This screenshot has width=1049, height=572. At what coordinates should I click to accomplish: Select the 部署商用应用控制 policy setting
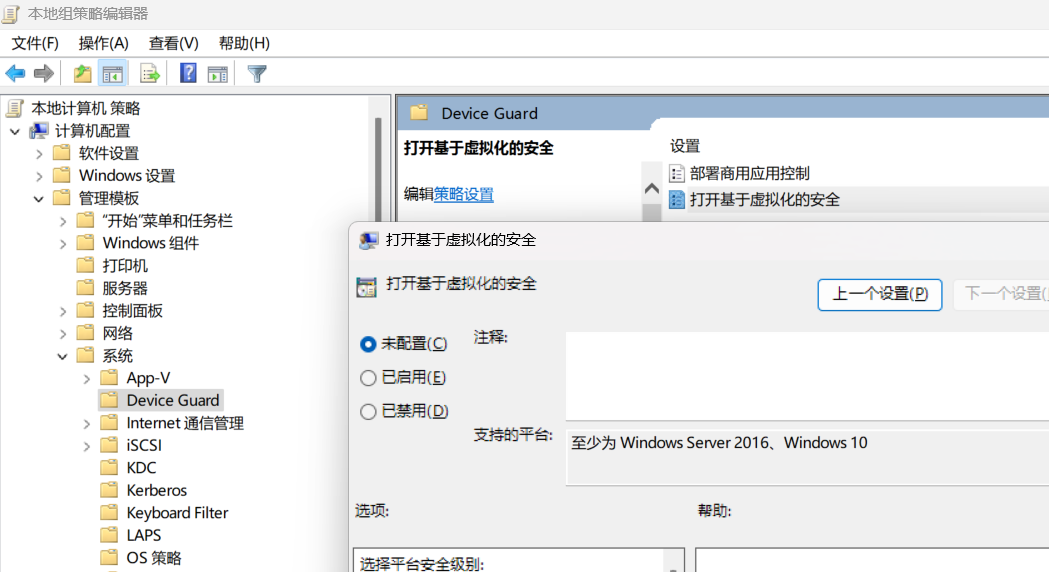(x=749, y=173)
